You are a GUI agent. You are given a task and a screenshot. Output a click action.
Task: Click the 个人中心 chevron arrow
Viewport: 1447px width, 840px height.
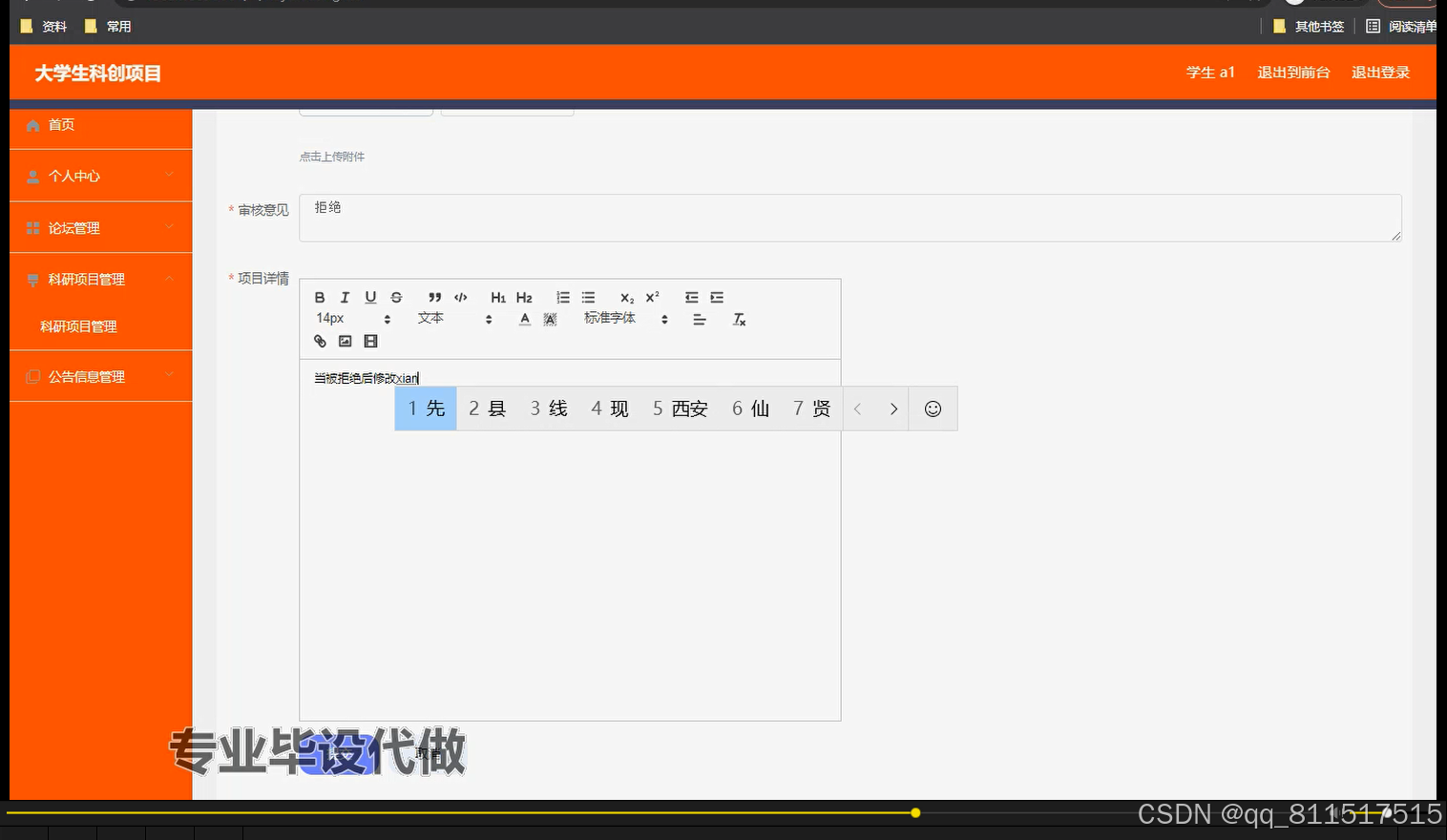pos(169,175)
